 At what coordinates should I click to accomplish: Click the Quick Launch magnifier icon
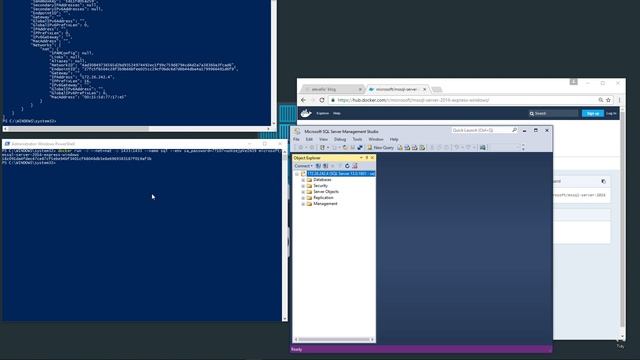[x=514, y=130]
